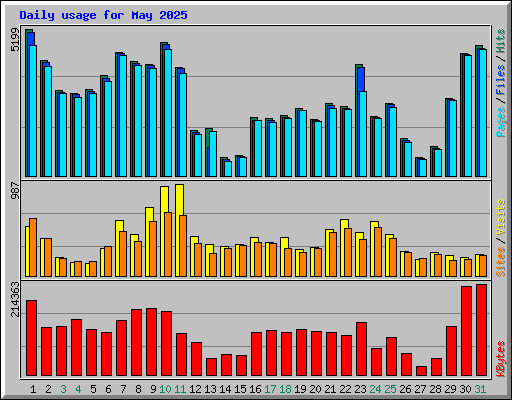Image resolution: width=512 pixels, height=400 pixels.
Task: Click the 5199 axis value
Action: pyautogui.click(x=15, y=40)
